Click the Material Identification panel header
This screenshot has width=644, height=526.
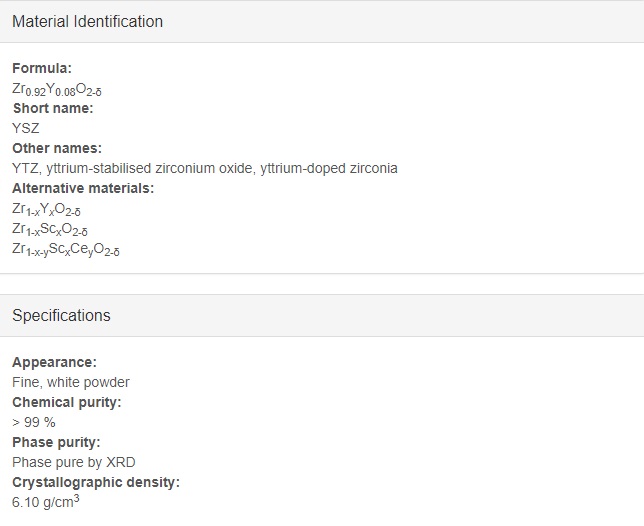(322, 21)
